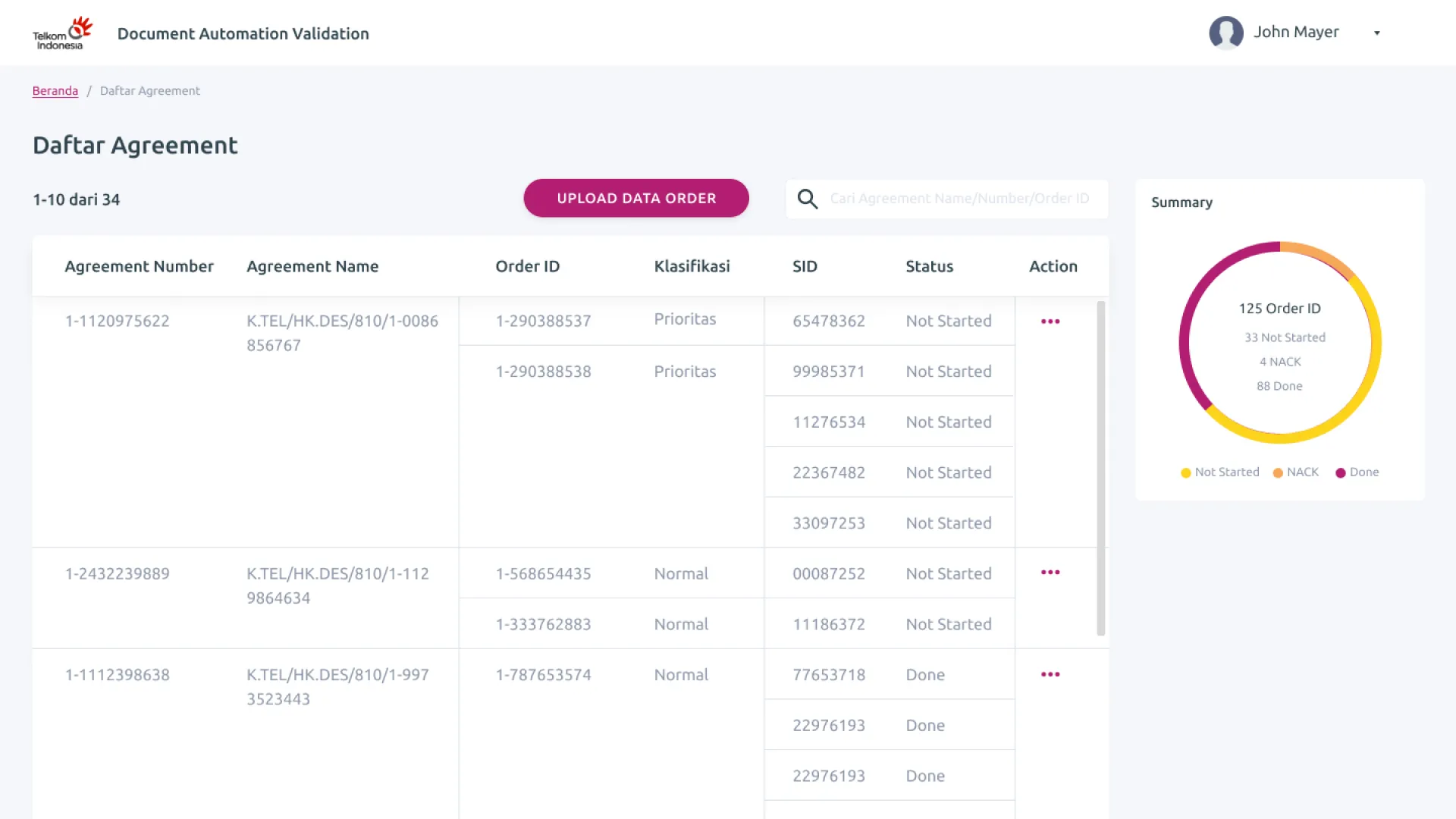This screenshot has width=1456, height=819.
Task: Click SID 77653718
Action: click(x=829, y=674)
